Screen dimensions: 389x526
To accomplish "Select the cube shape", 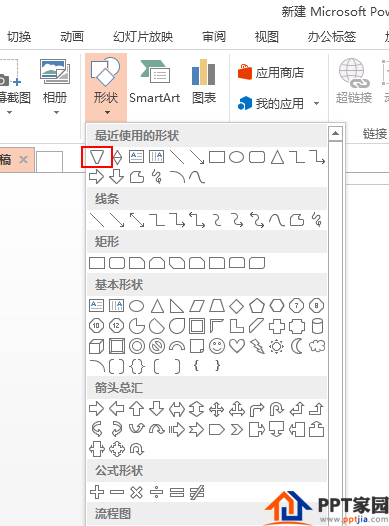I will coord(97,346).
